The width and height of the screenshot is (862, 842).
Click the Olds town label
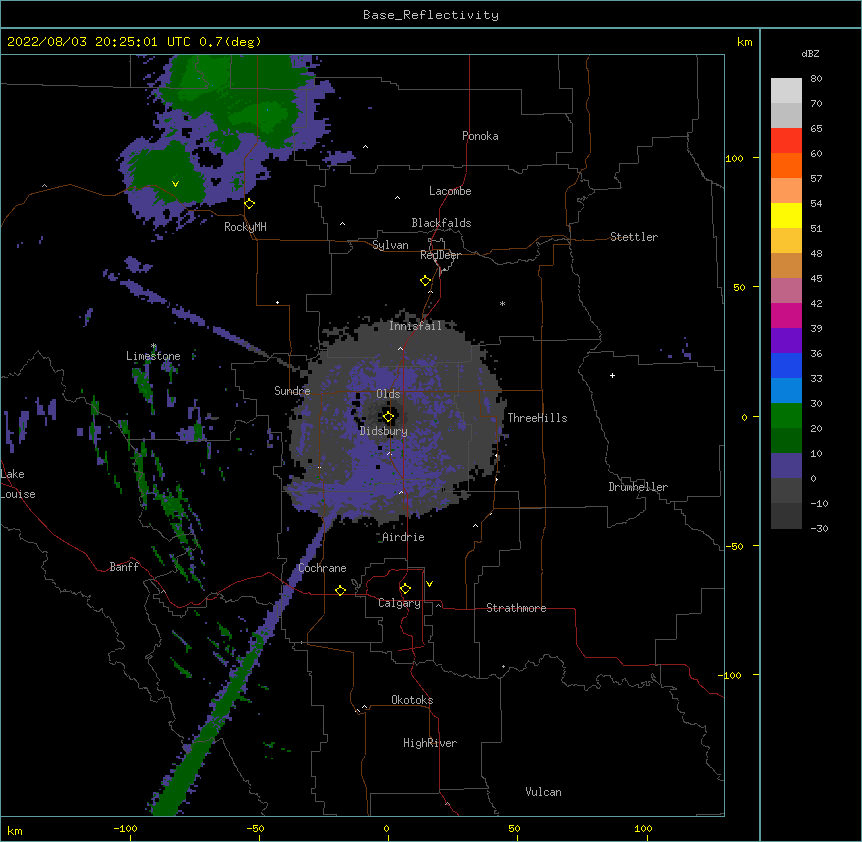[388, 394]
